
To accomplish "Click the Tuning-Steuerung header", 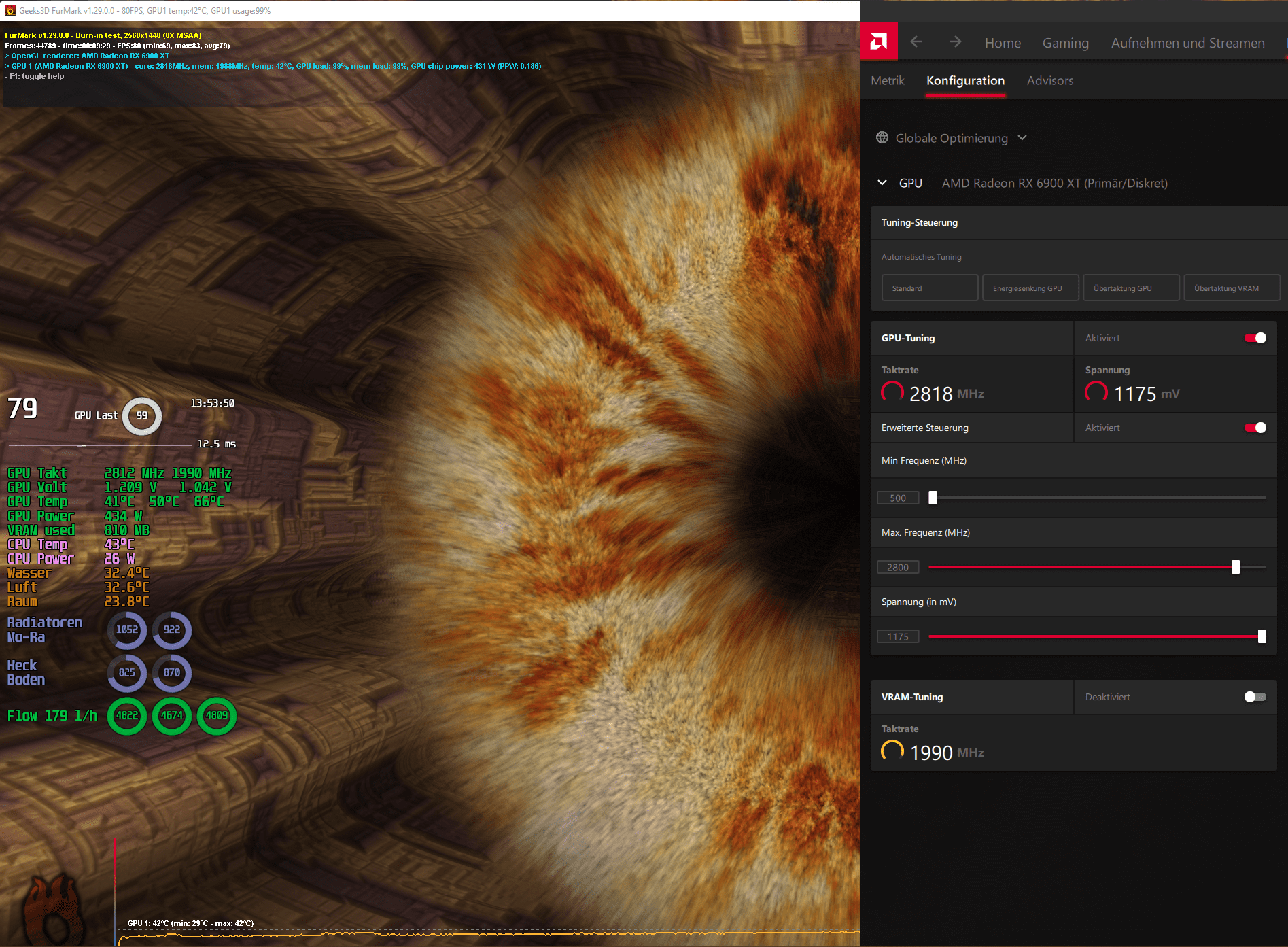I will (1079, 222).
